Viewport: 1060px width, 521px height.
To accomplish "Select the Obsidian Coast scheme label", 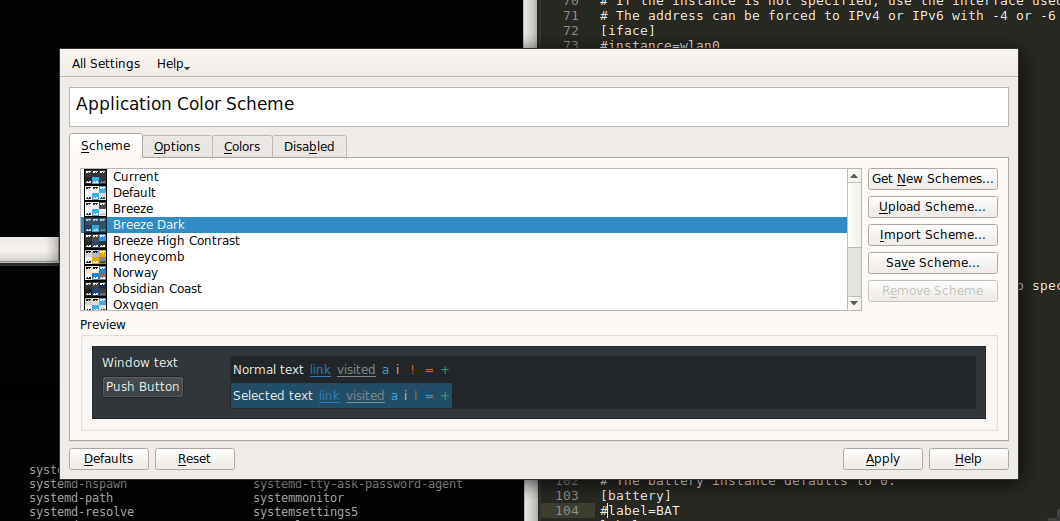I will point(158,289).
